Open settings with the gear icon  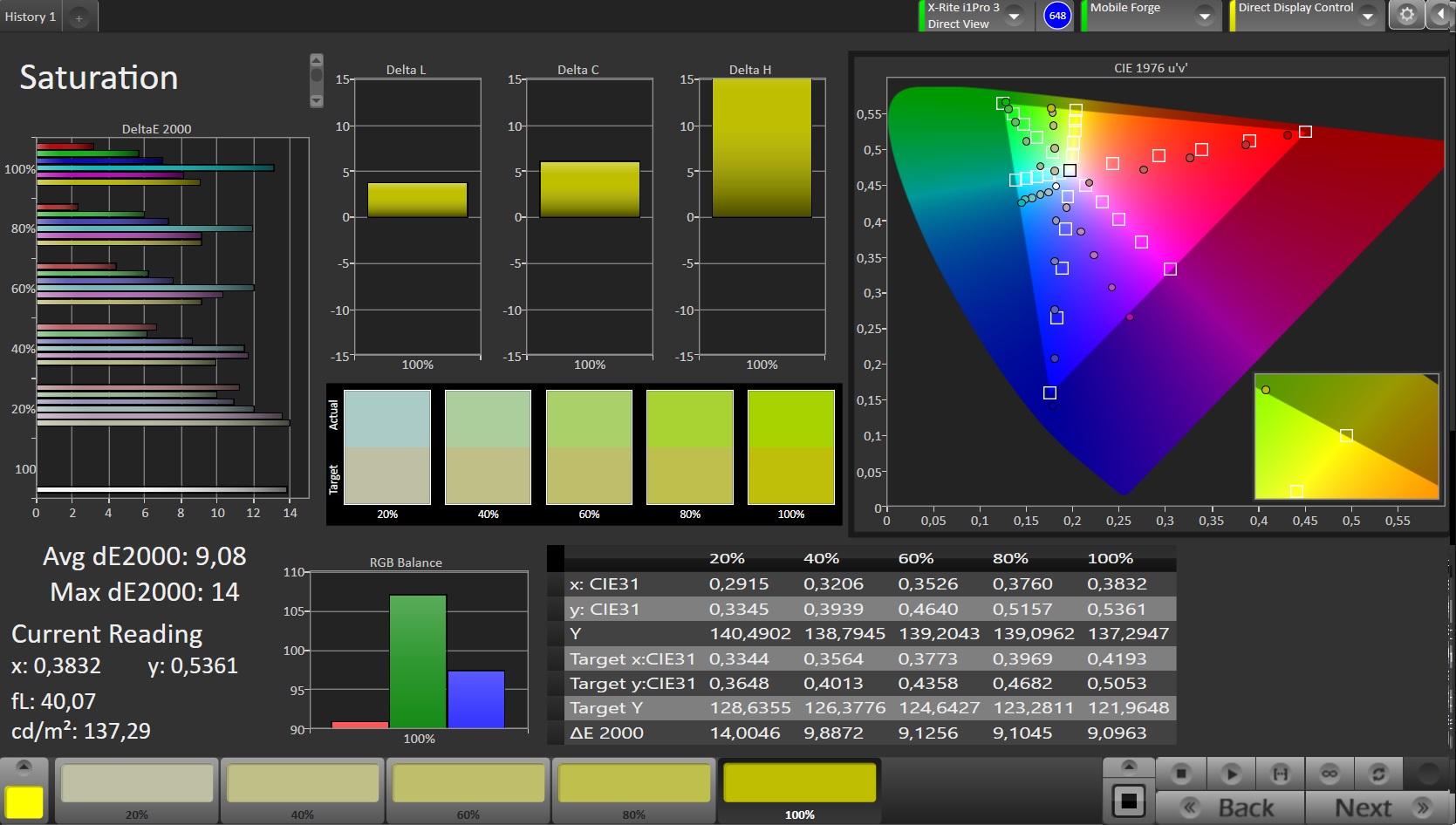(x=1406, y=15)
